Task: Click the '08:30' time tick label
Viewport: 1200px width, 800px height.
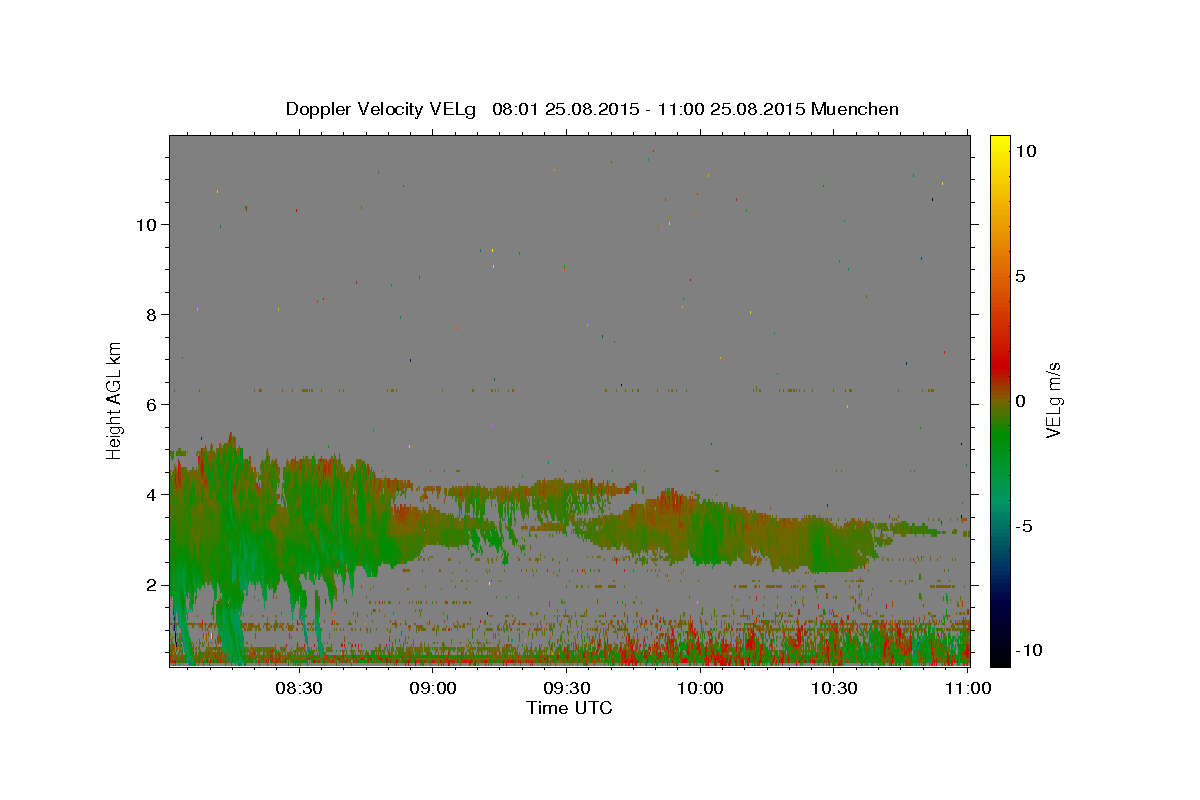Action: coord(298,689)
